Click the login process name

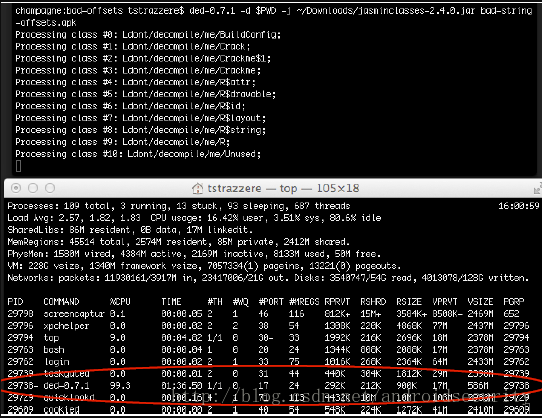tap(56, 362)
